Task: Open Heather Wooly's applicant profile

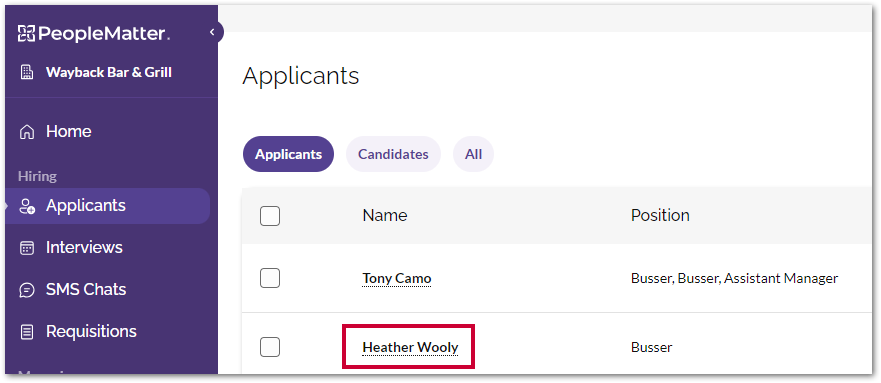Action: click(x=410, y=348)
